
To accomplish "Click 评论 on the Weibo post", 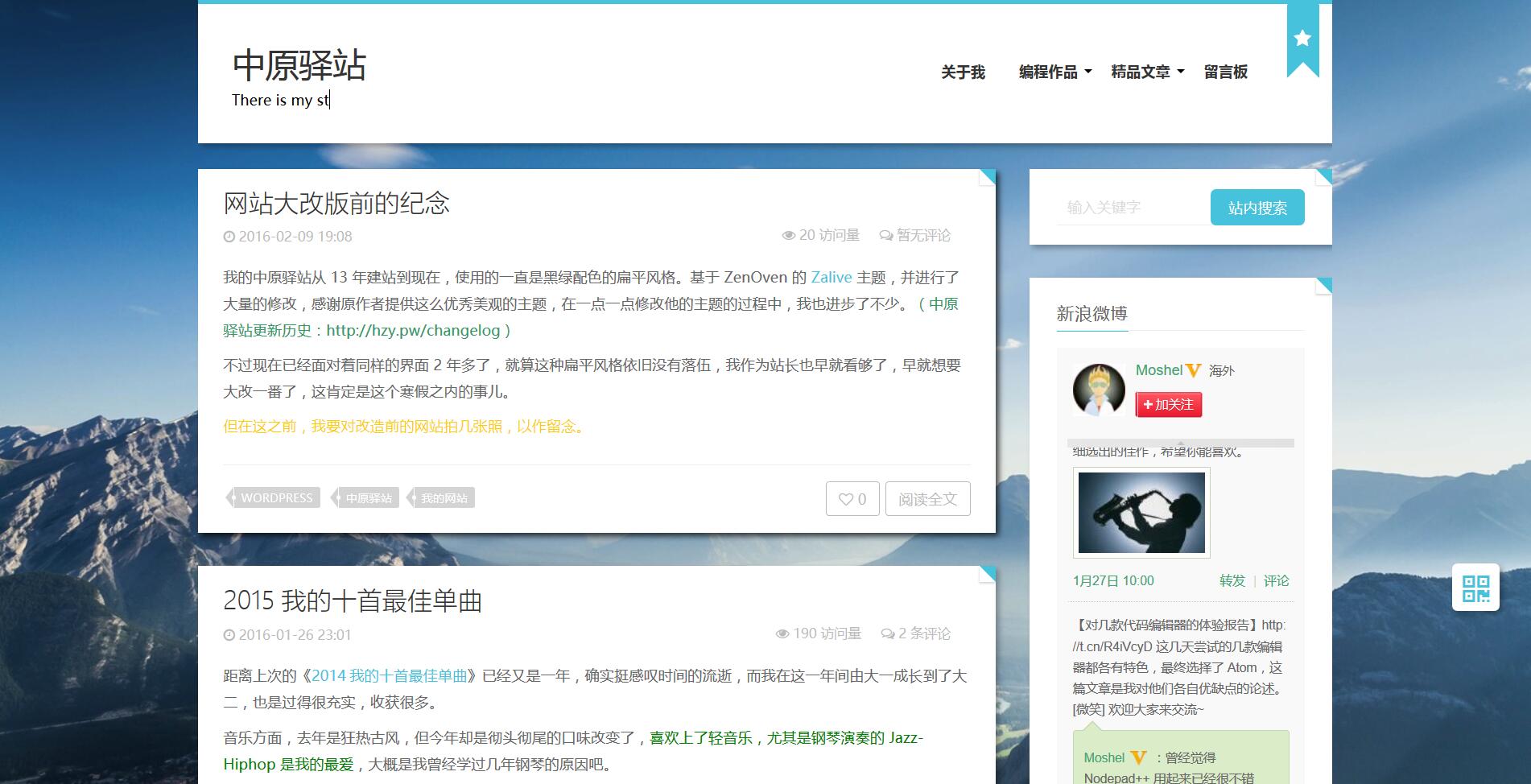I will point(1277,581).
